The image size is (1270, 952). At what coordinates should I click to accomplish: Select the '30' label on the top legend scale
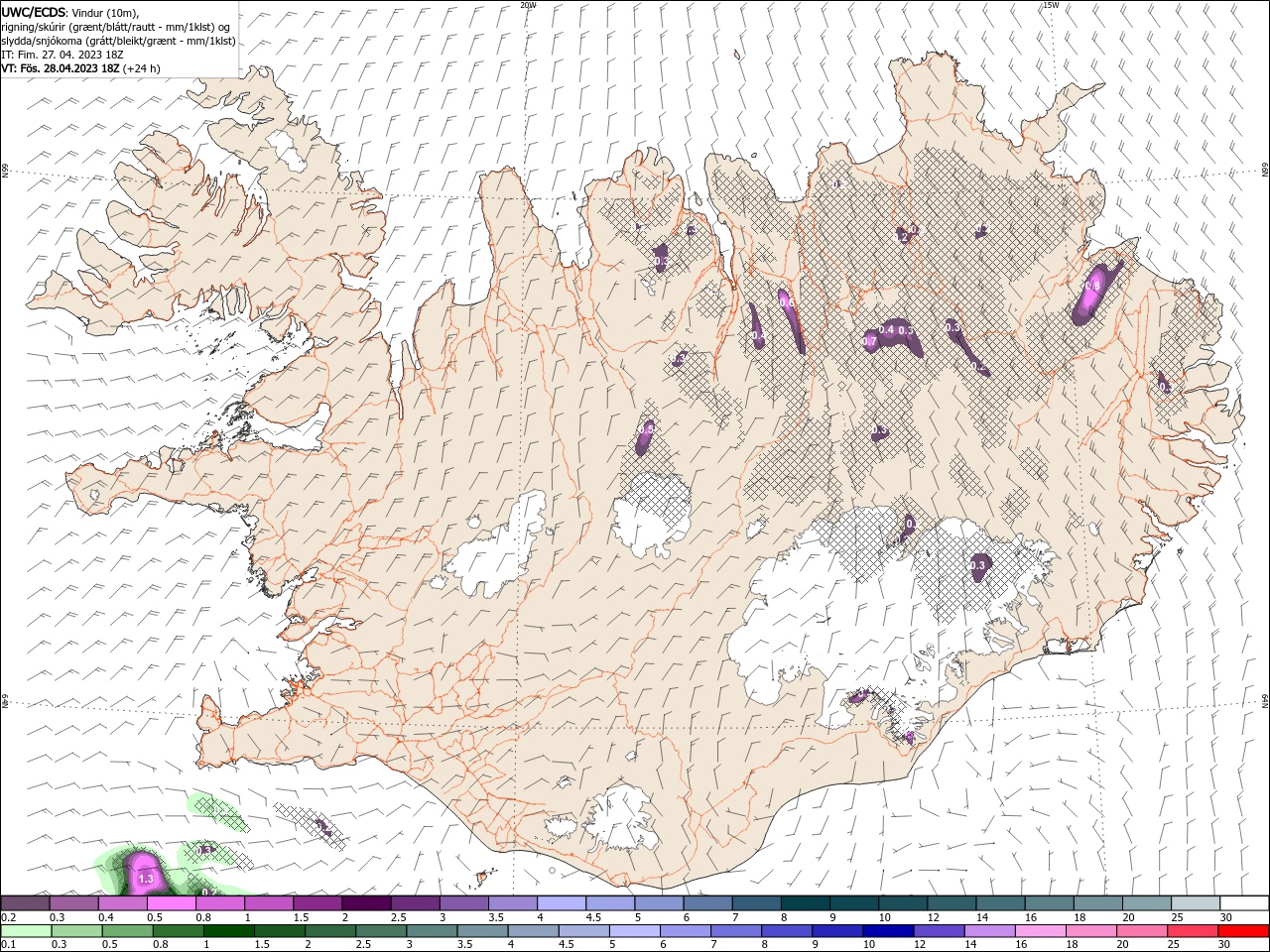click(1224, 917)
